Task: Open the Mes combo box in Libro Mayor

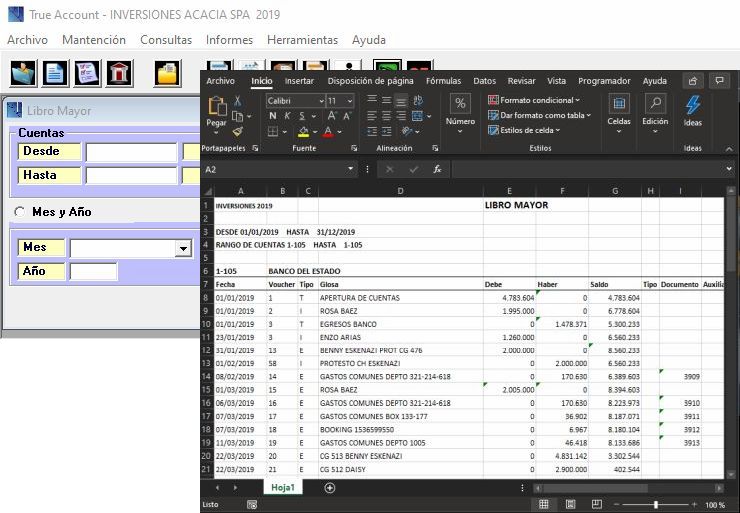Action: pos(183,248)
